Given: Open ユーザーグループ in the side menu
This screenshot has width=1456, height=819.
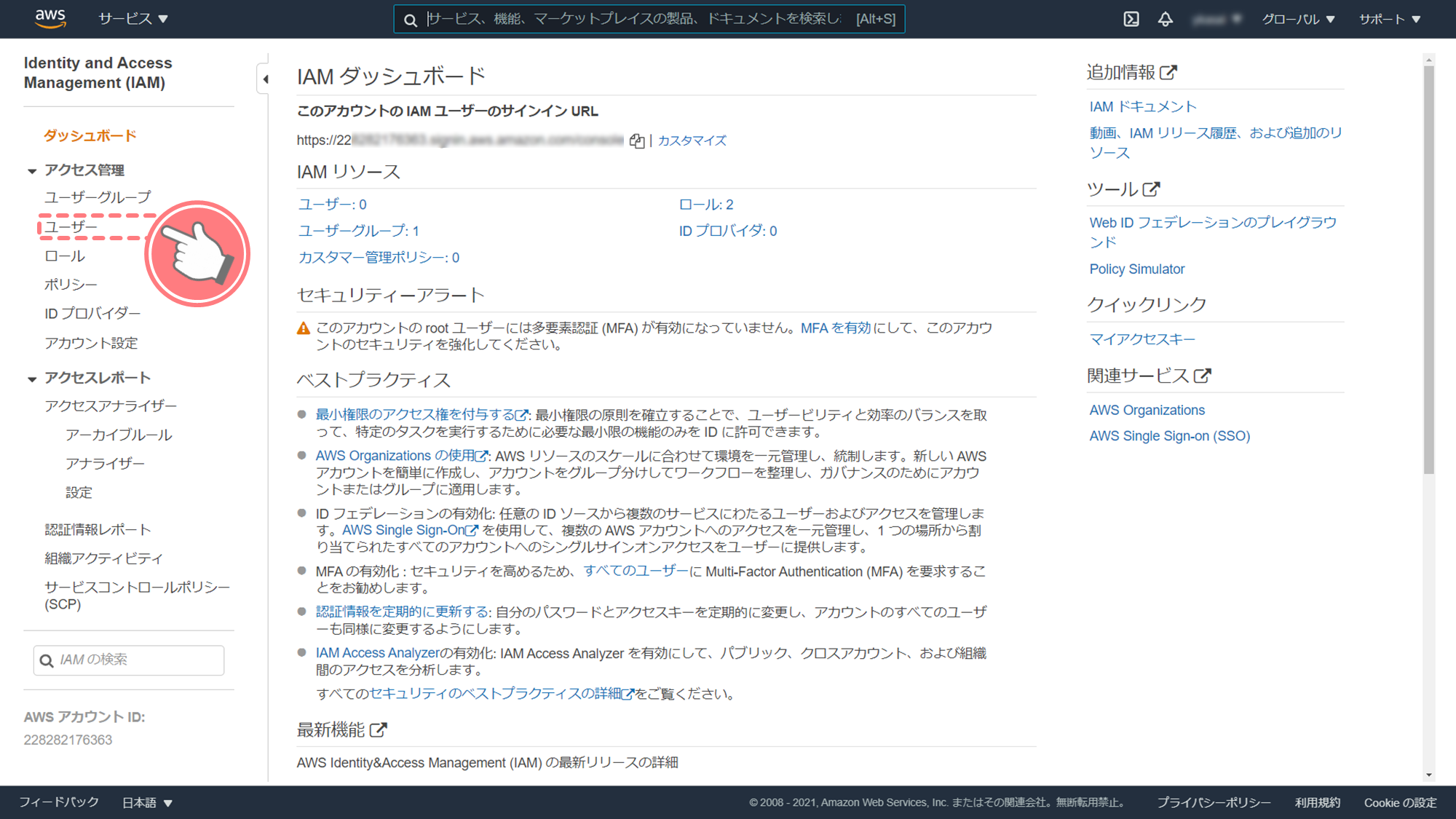Looking at the screenshot, I should click(x=98, y=197).
